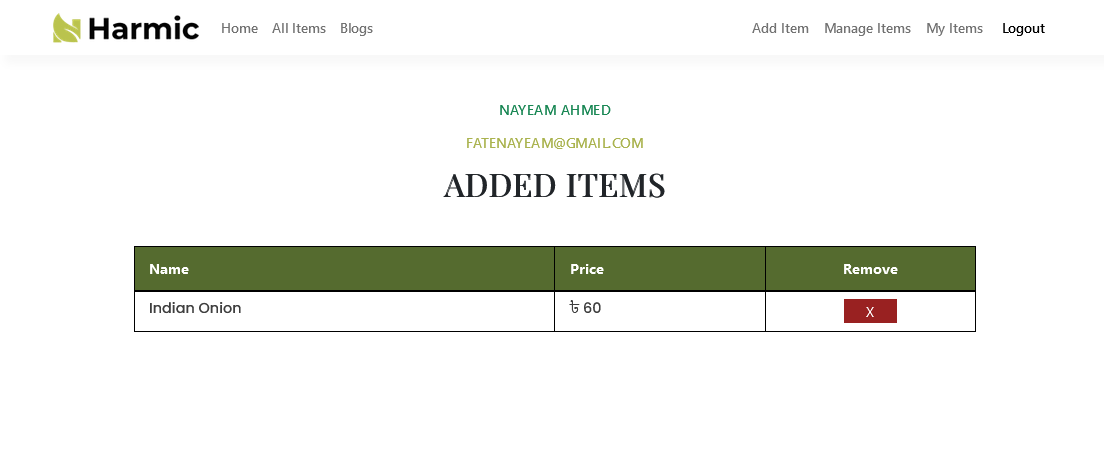Click the Name column header
Image resolution: width=1104 pixels, height=466 pixels.
click(x=169, y=269)
